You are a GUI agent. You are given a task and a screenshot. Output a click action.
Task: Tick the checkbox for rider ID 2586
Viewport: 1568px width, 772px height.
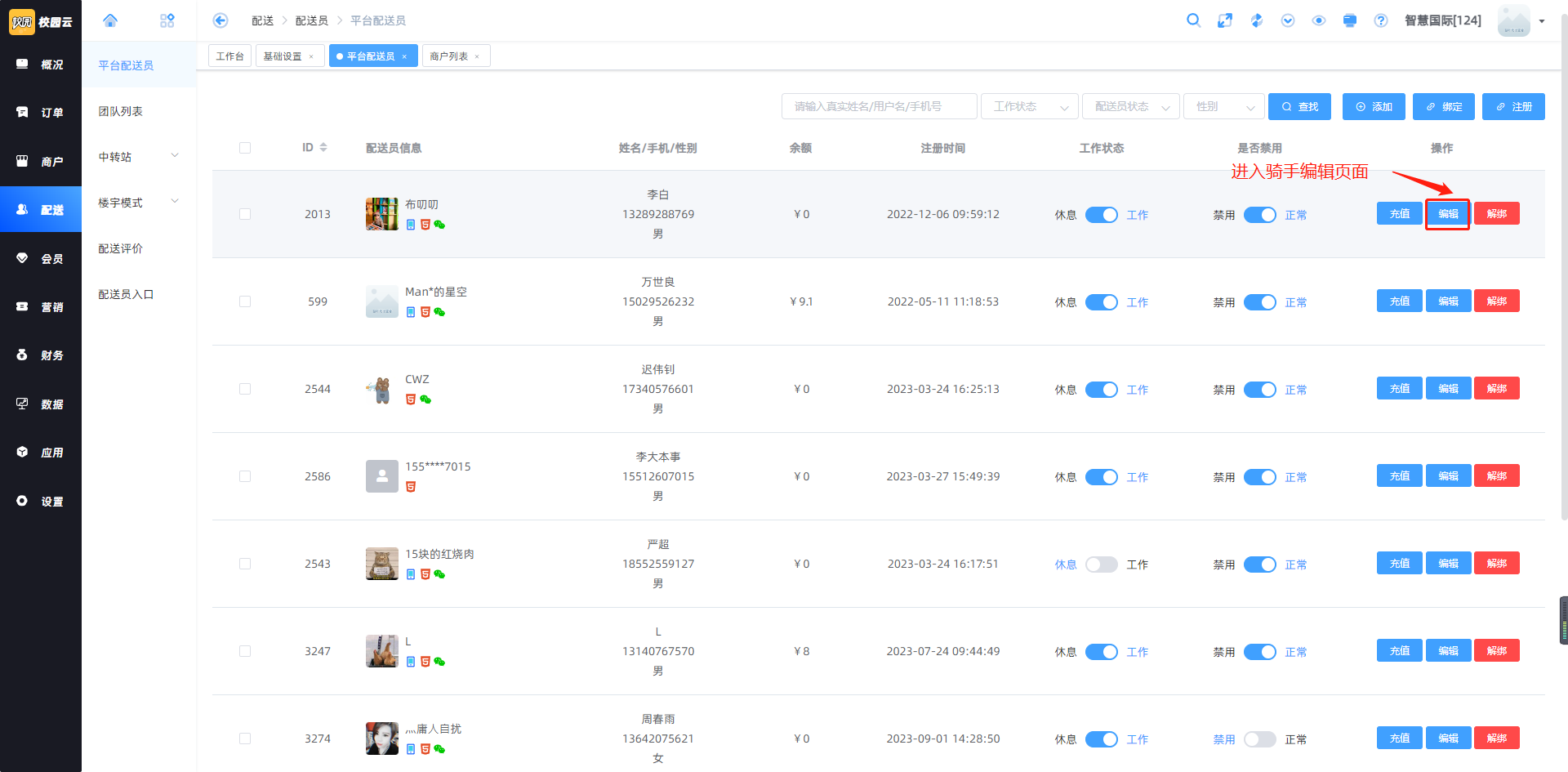pyautogui.click(x=245, y=476)
